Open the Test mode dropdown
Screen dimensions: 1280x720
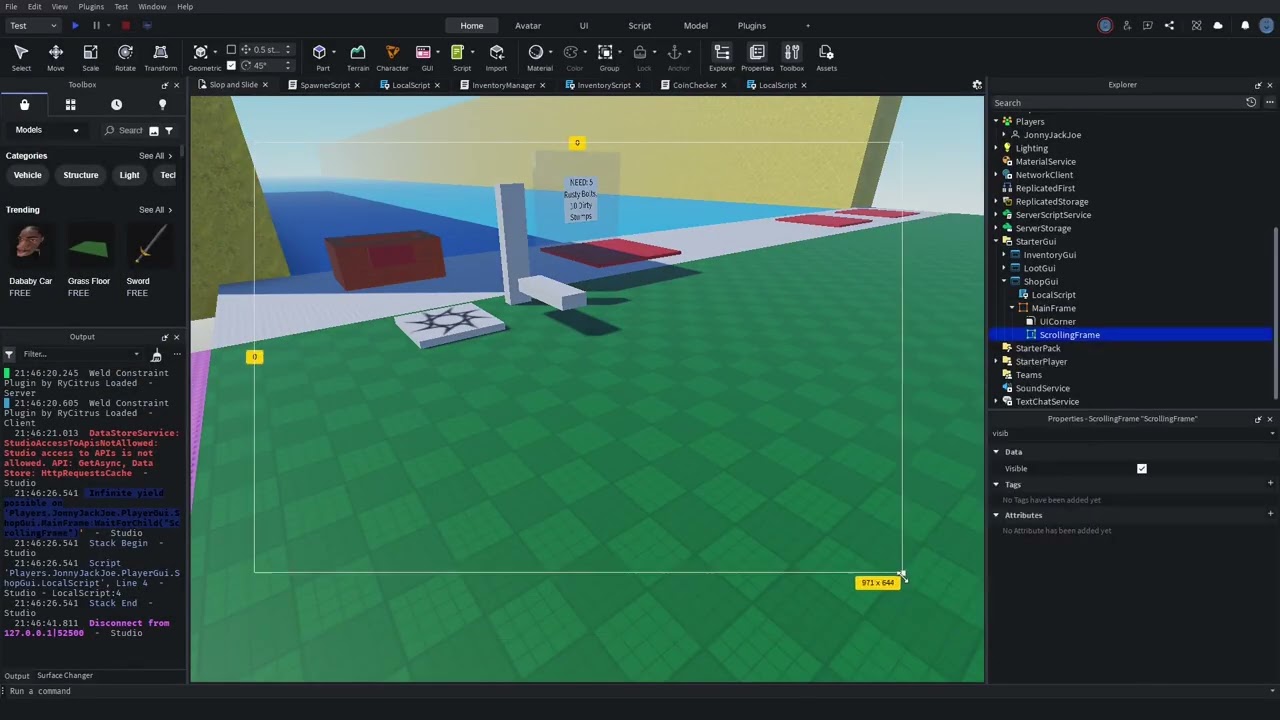[x=33, y=25]
